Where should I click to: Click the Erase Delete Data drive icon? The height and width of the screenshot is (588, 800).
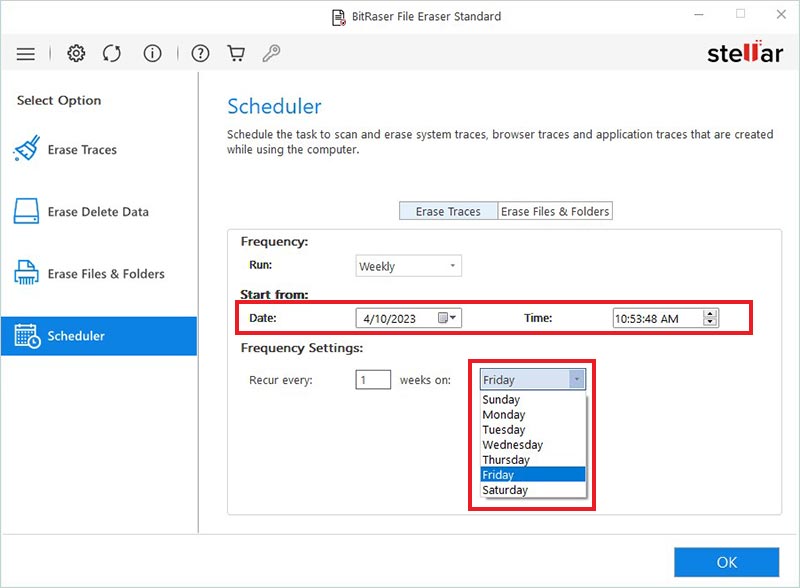pyautogui.click(x=26, y=211)
